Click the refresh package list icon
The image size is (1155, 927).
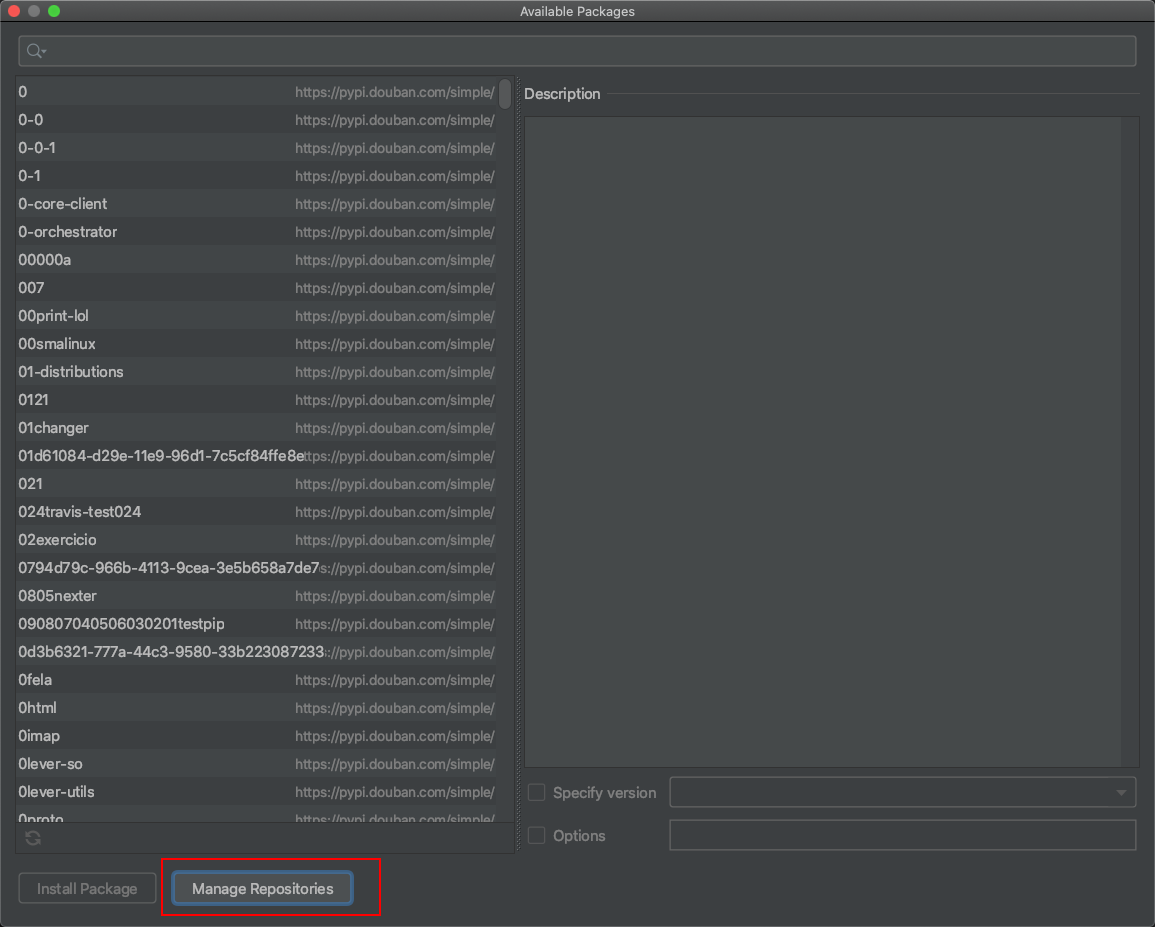(33, 838)
